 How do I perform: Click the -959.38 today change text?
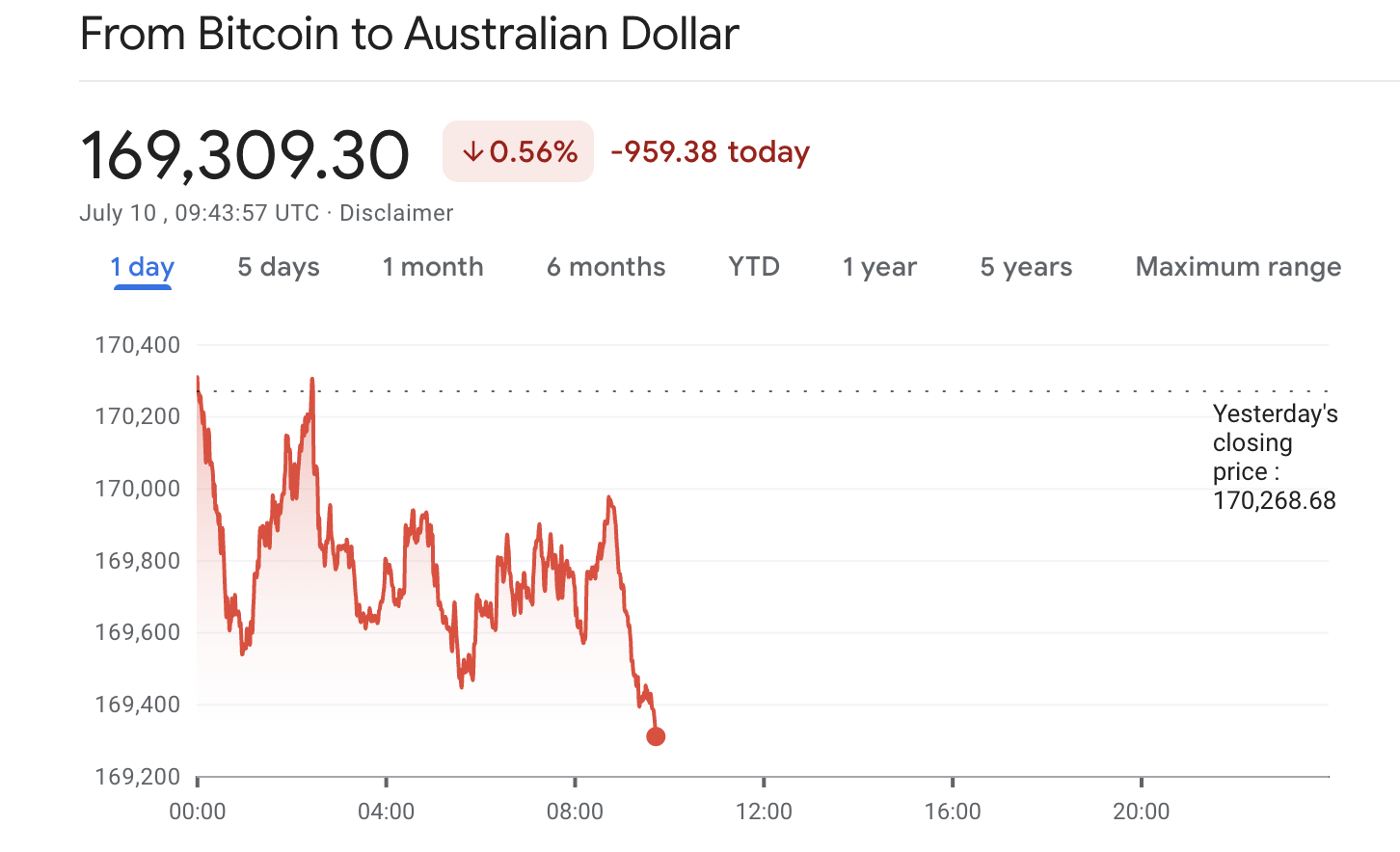click(711, 152)
